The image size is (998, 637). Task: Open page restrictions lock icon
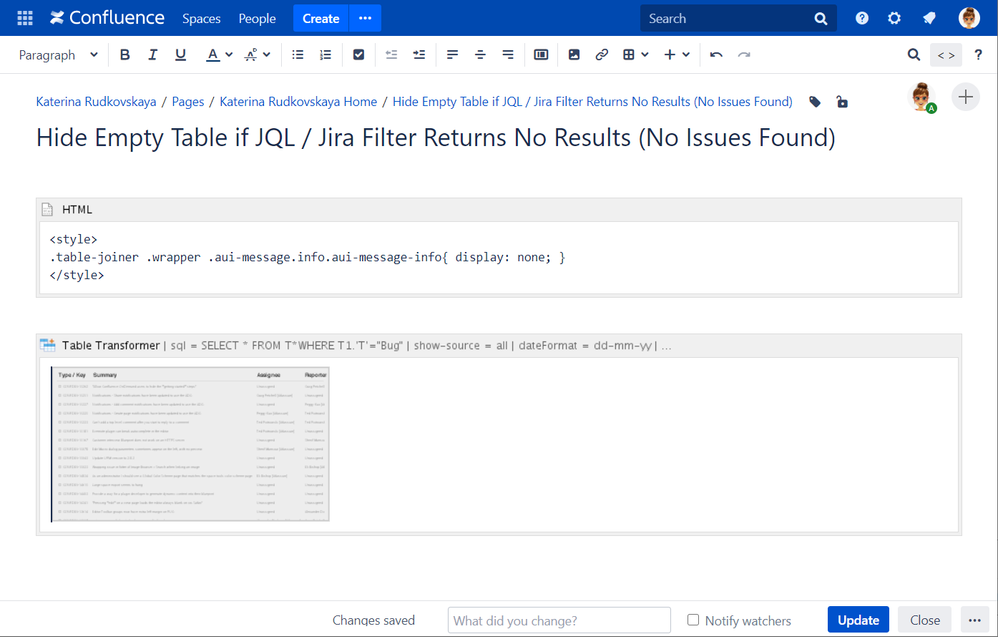coord(842,102)
